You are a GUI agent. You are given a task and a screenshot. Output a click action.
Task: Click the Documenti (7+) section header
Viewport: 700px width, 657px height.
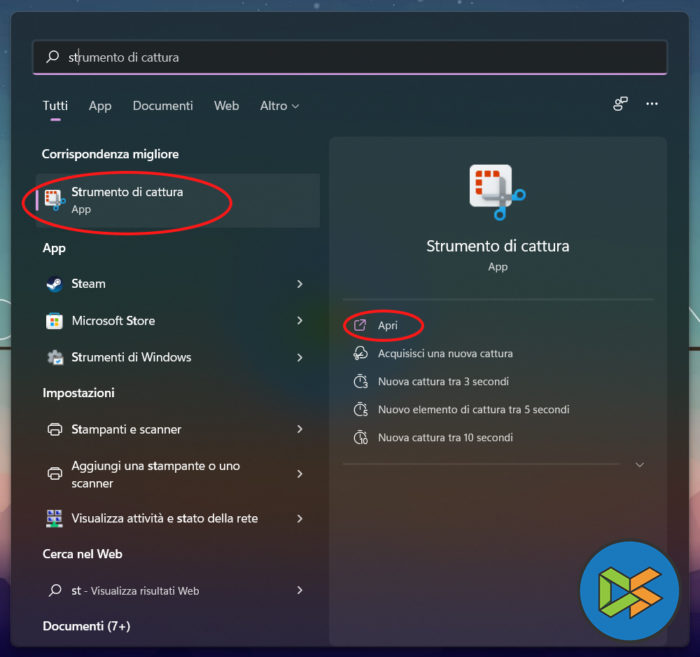click(87, 626)
